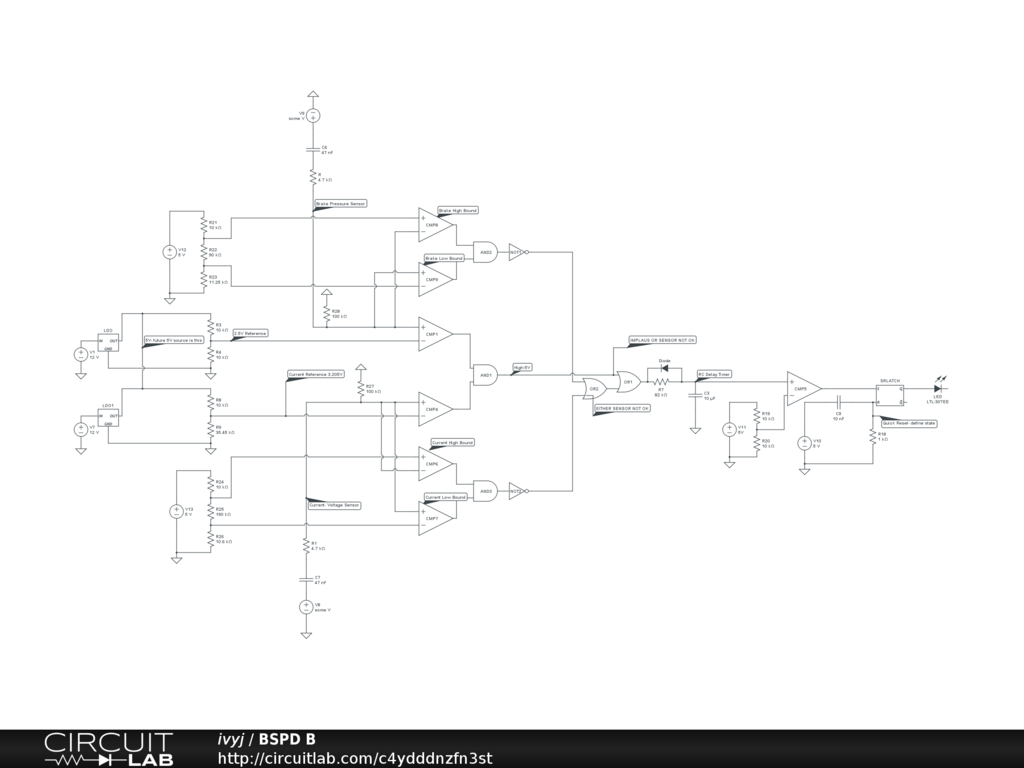Viewport: 1024px width, 768px height.
Task: Select the CMP8 comparator symbol
Action: tap(435, 225)
